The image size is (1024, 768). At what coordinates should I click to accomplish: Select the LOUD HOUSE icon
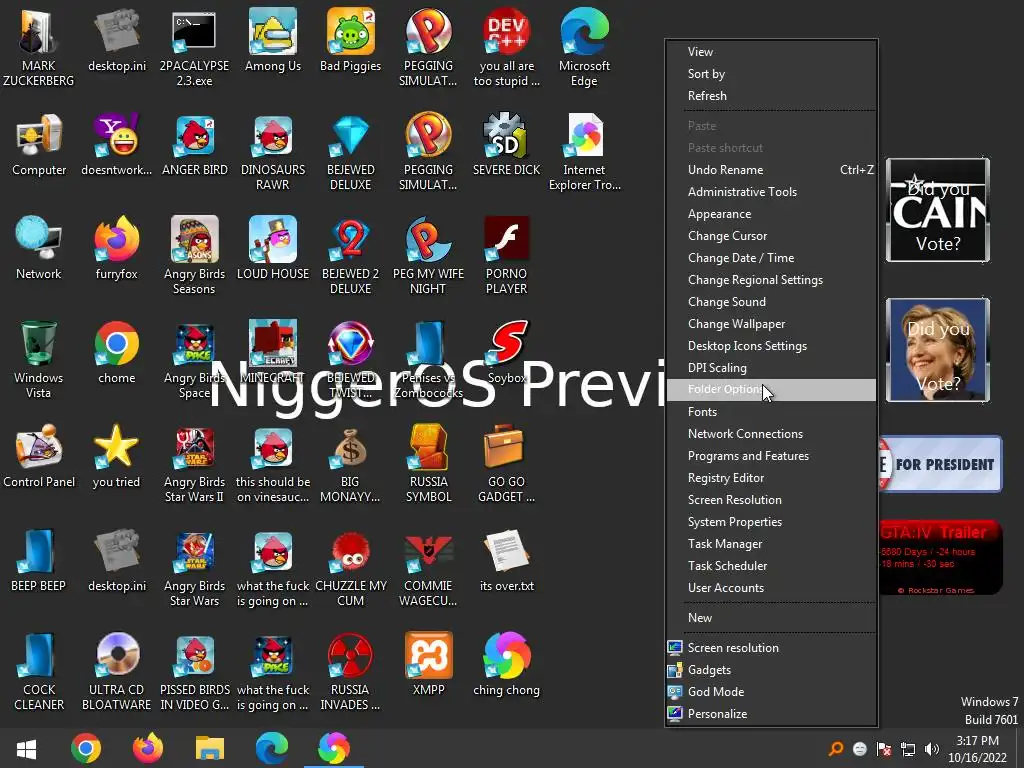(273, 248)
